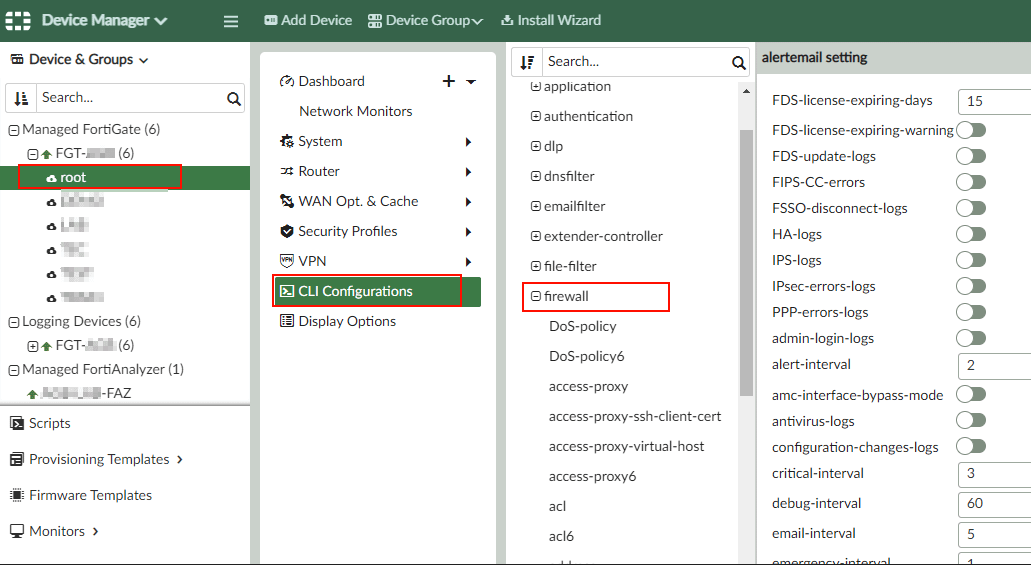This screenshot has width=1031, height=565.
Task: Open the hamburger menu icon
Action: 231,21
